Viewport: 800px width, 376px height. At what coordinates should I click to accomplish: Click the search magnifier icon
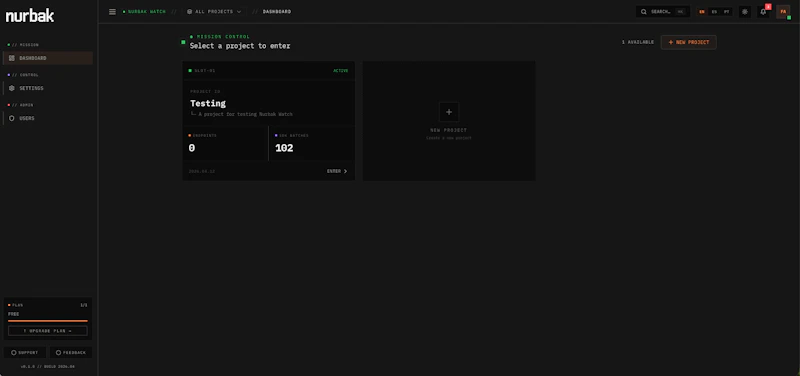pos(644,12)
